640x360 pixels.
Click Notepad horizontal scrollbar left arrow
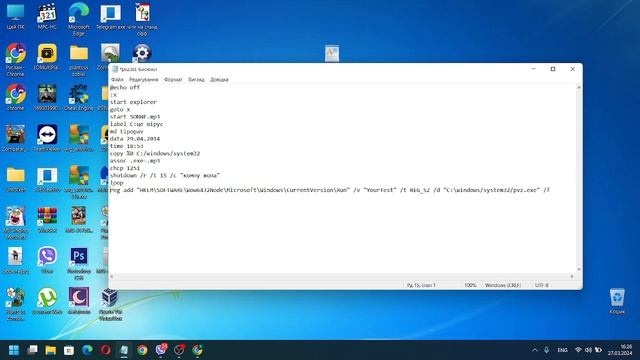112,277
